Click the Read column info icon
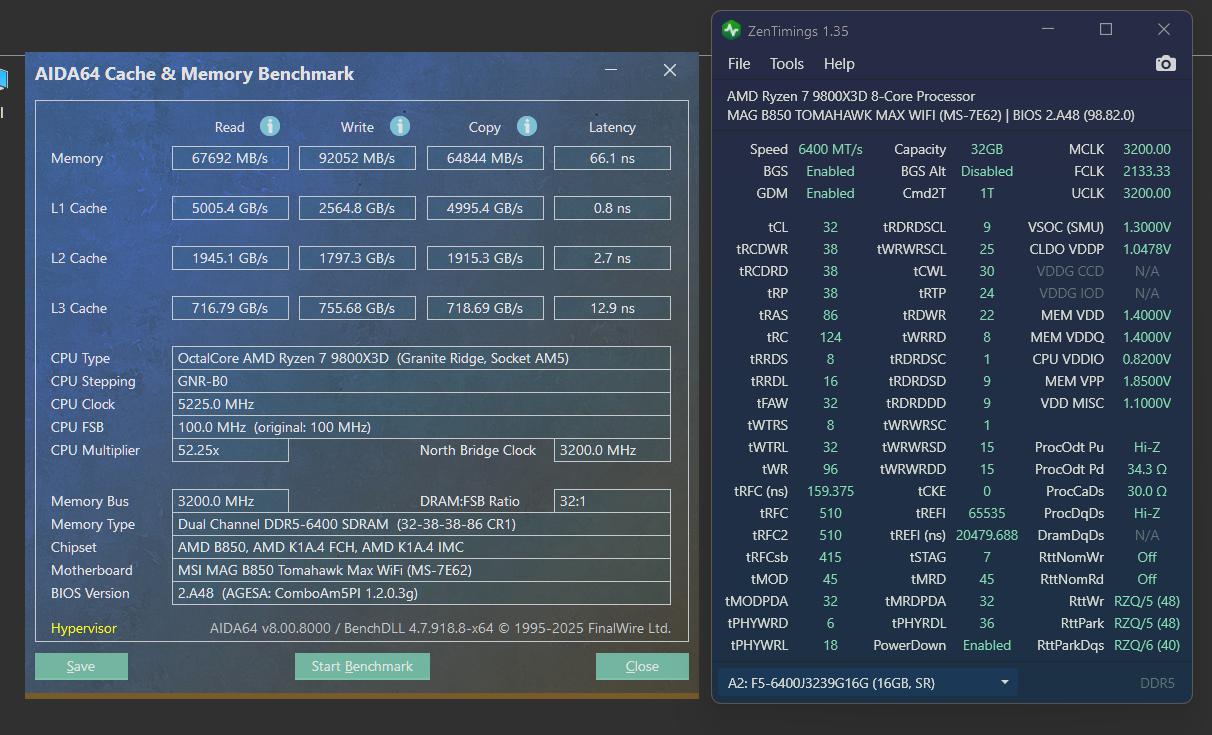This screenshot has height=735, width=1212. [270, 126]
